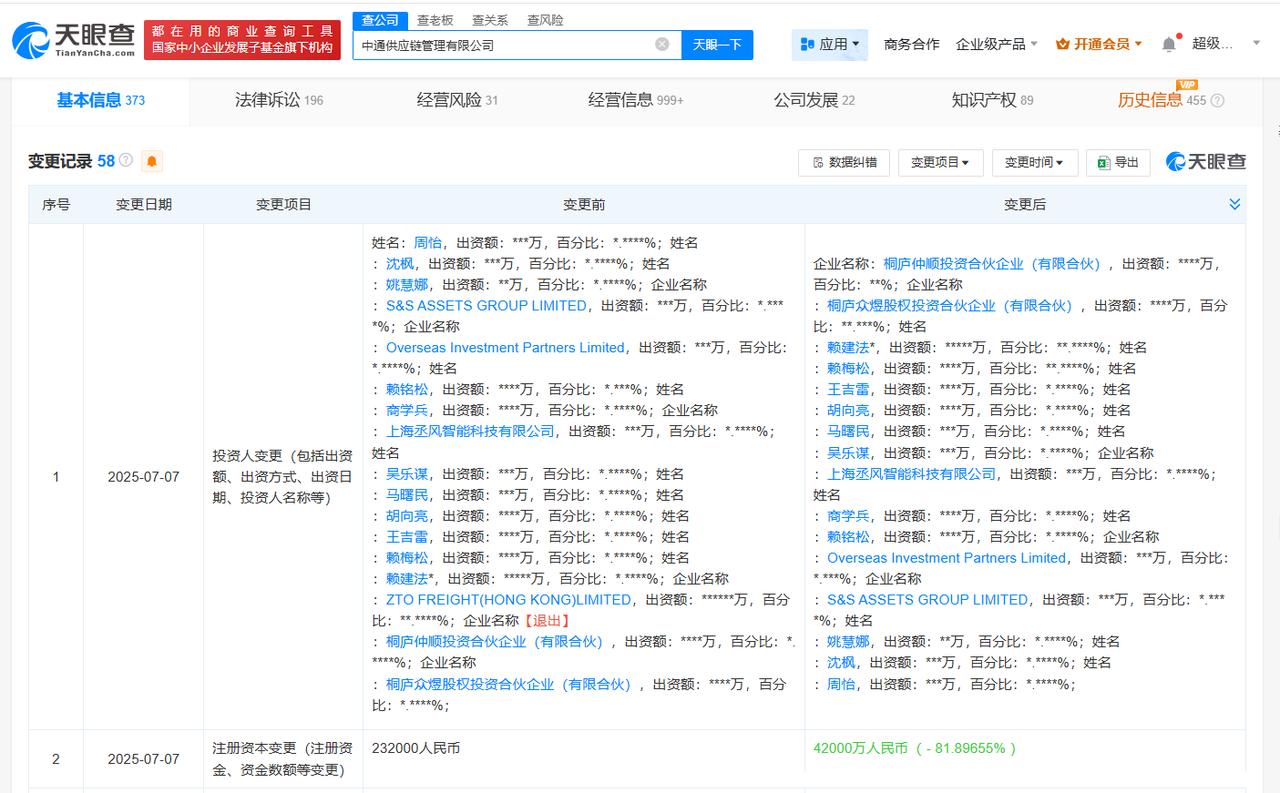Open 赖梅松 link in 变更前 column
1280x793 pixels.
click(407, 558)
